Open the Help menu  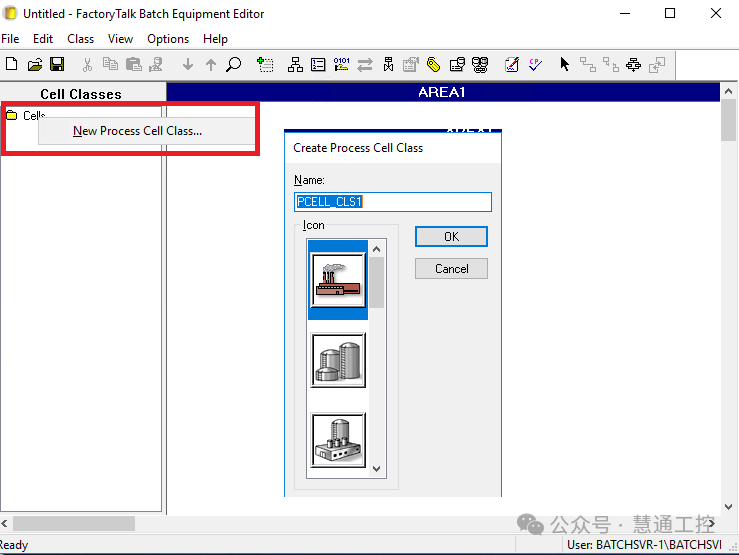(215, 39)
